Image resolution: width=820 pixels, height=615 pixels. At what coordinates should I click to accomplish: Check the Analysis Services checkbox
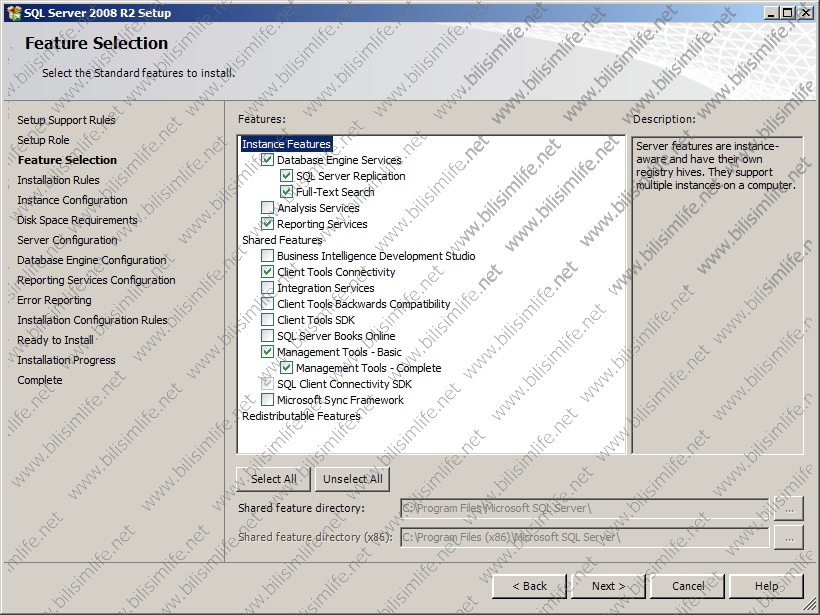(267, 208)
